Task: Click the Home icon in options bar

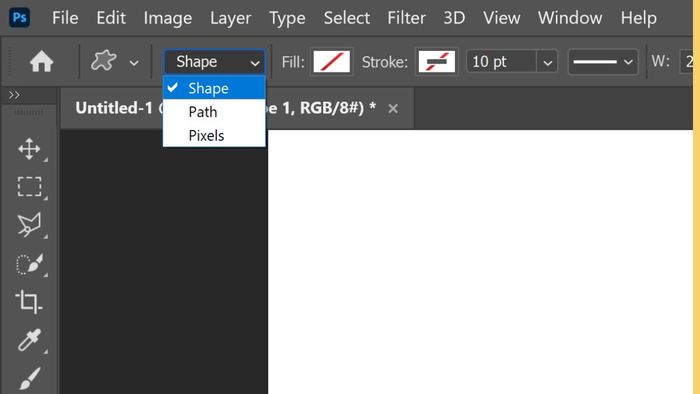Action: 42,61
